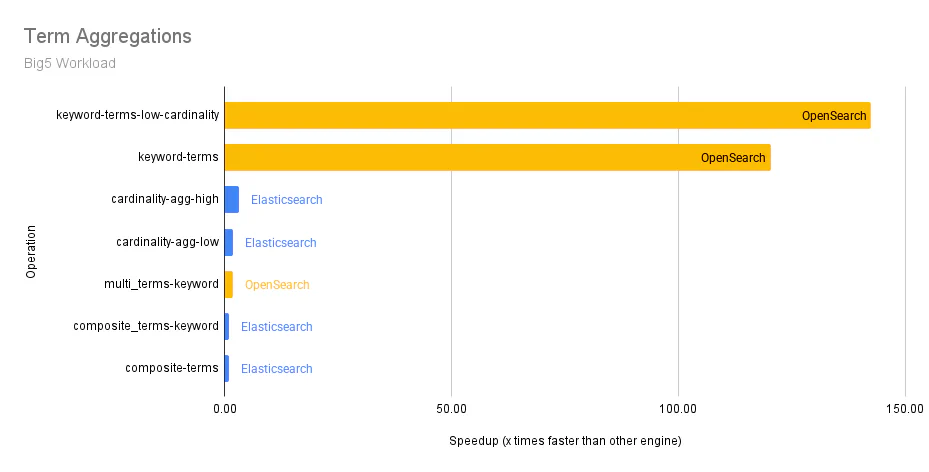Image resolution: width=929 pixels, height=472 pixels.
Task: Select the orange OpenSearch label beside multi_terms-keyword
Action: point(277,284)
